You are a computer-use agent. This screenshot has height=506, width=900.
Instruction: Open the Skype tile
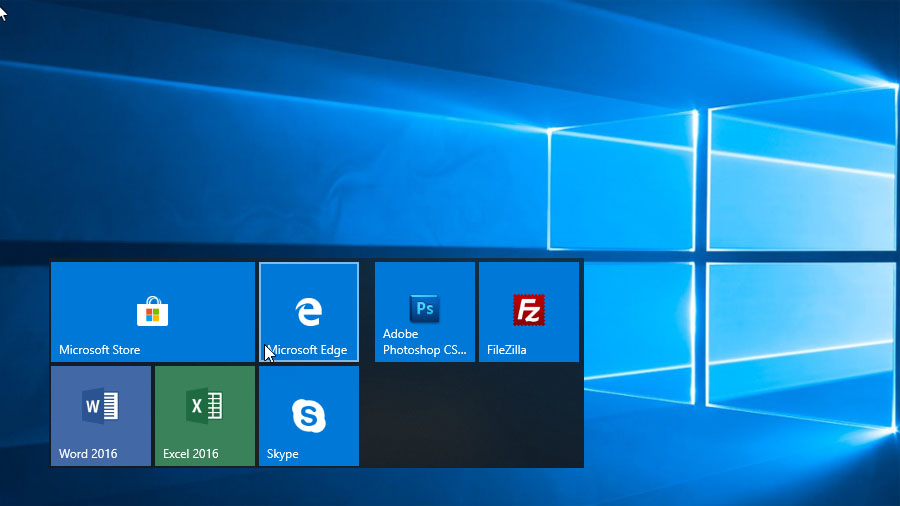(x=309, y=416)
